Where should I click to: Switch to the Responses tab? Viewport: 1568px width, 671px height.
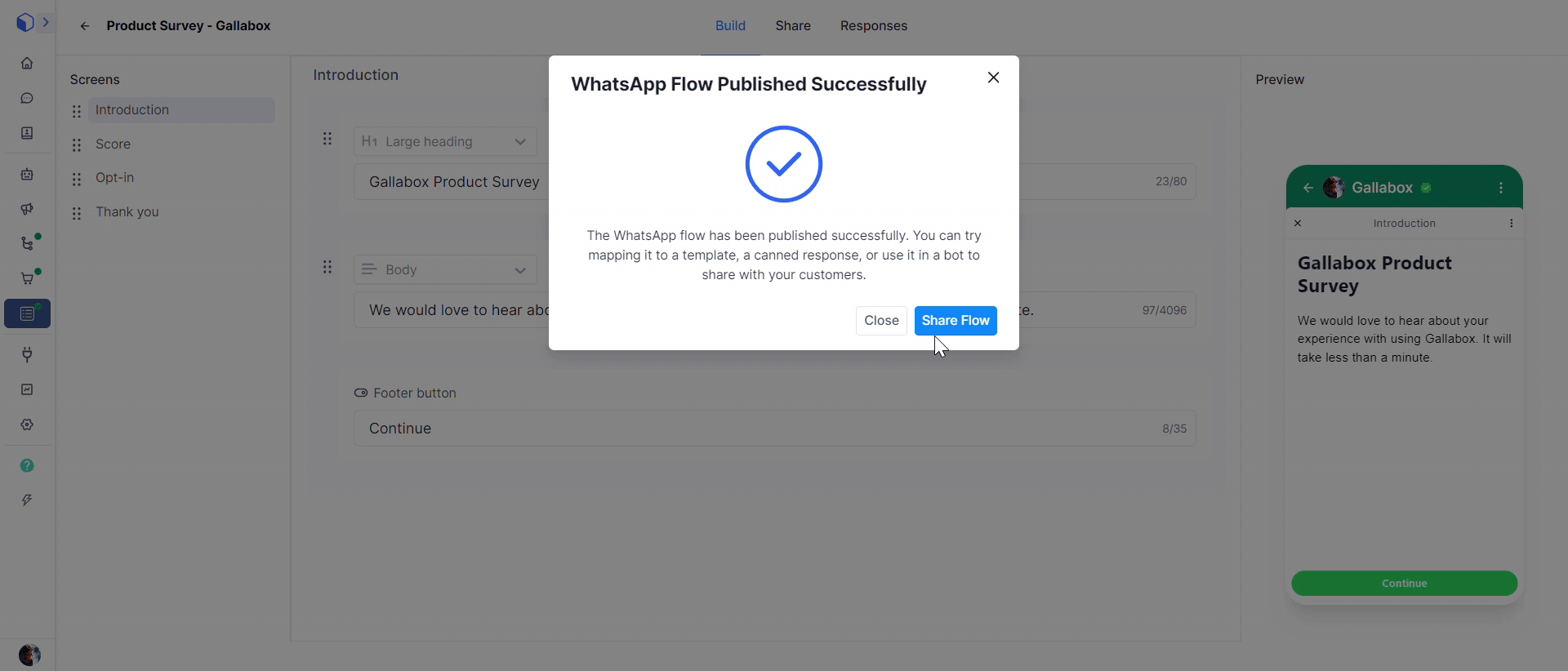874,26
